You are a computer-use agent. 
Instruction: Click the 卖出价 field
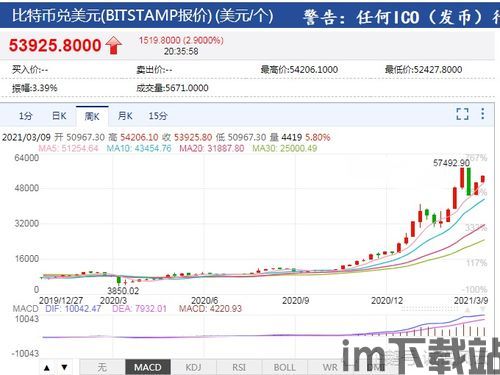[x=154, y=70]
